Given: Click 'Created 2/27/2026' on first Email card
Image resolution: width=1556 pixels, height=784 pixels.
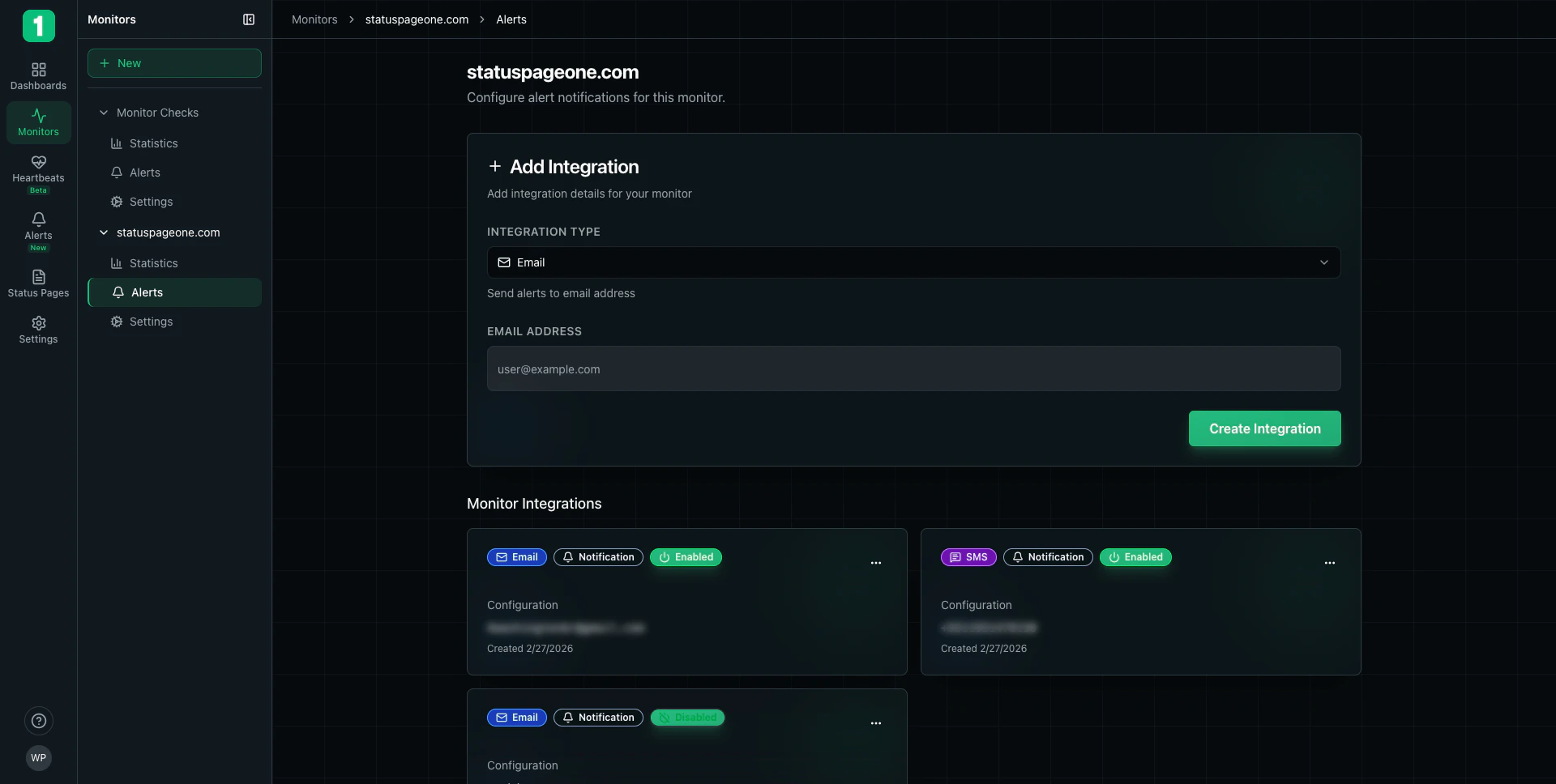Looking at the screenshot, I should [530, 649].
